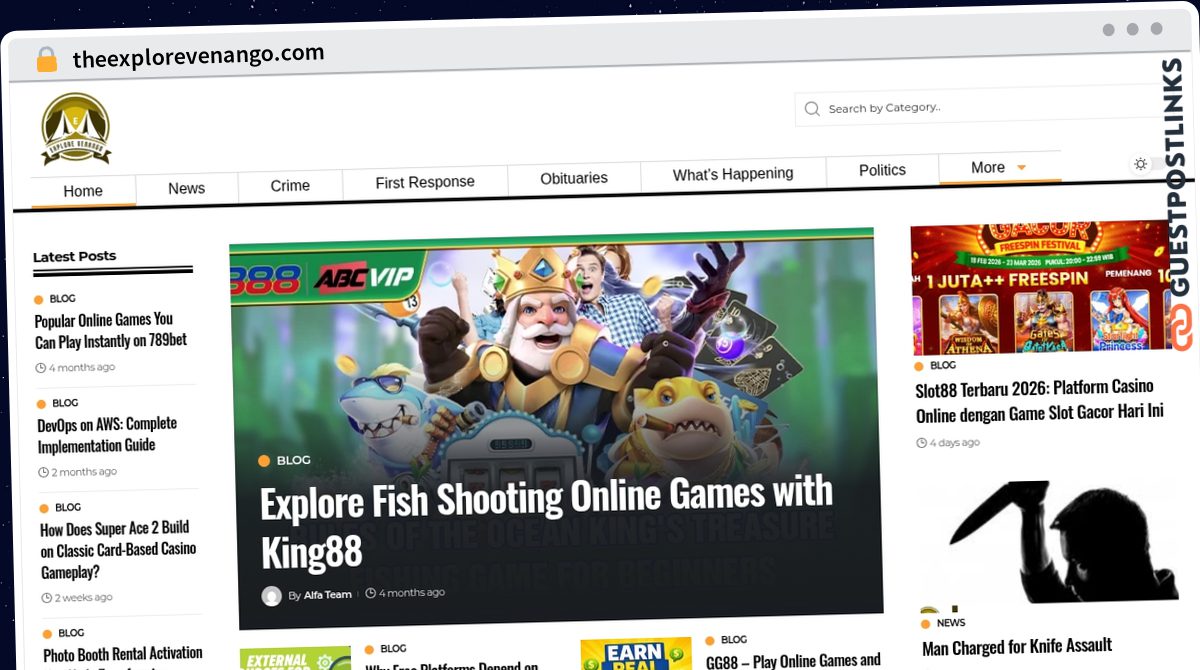Click clock icon beside 2 weeks ago
This screenshot has width=1200, height=670.
(47, 598)
